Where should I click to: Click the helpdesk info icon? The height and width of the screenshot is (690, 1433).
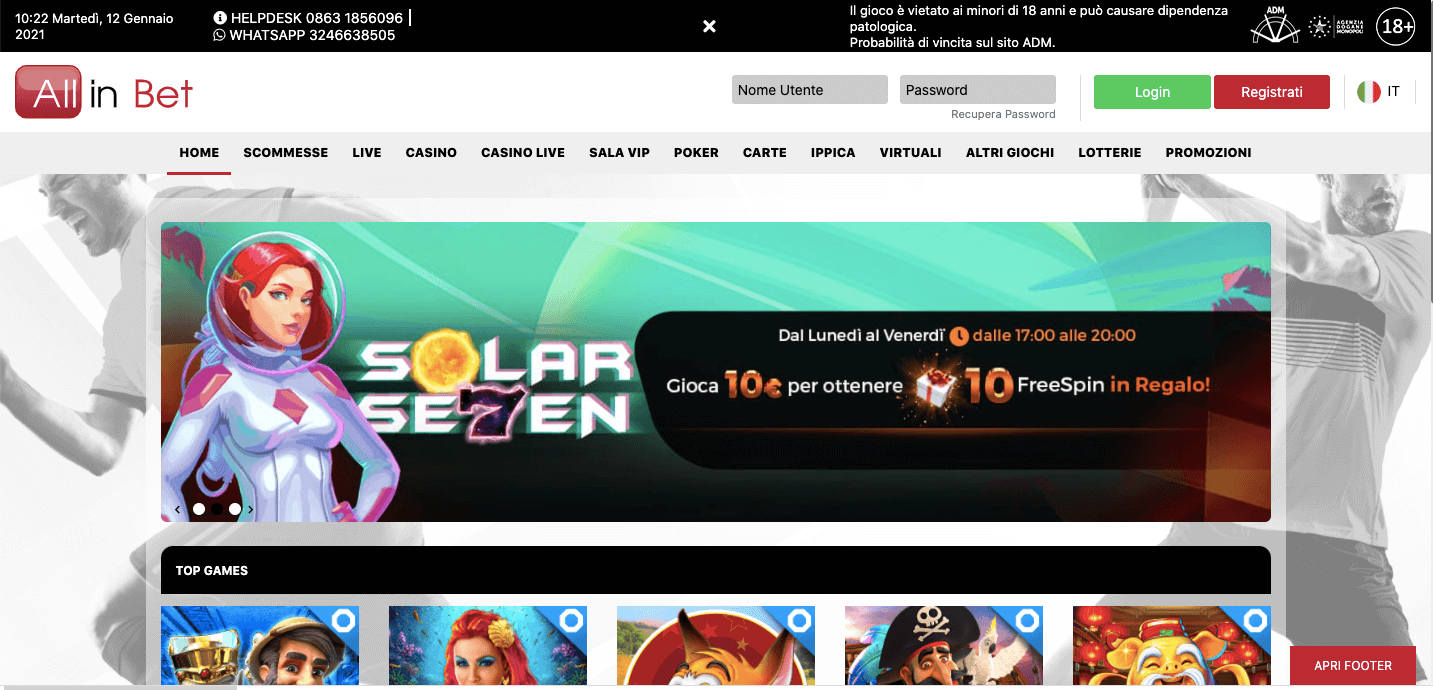click(220, 18)
